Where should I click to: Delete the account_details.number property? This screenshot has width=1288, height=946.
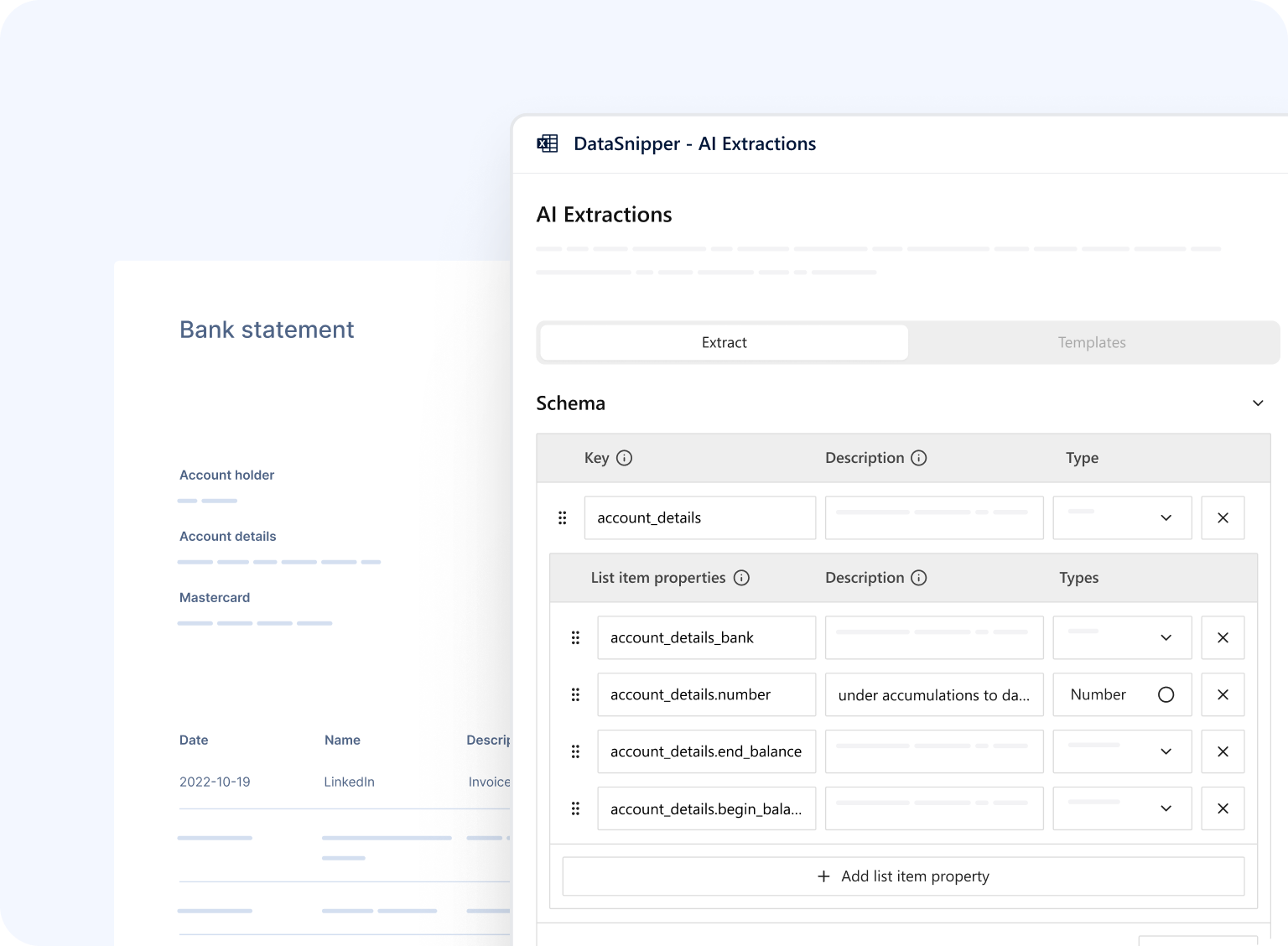point(1223,695)
